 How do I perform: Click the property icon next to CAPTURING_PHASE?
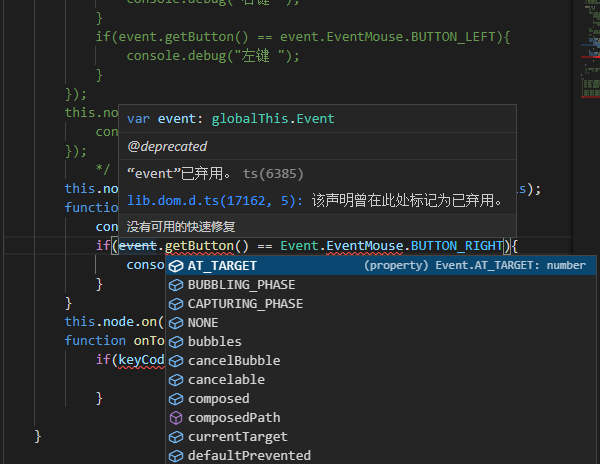coord(176,304)
